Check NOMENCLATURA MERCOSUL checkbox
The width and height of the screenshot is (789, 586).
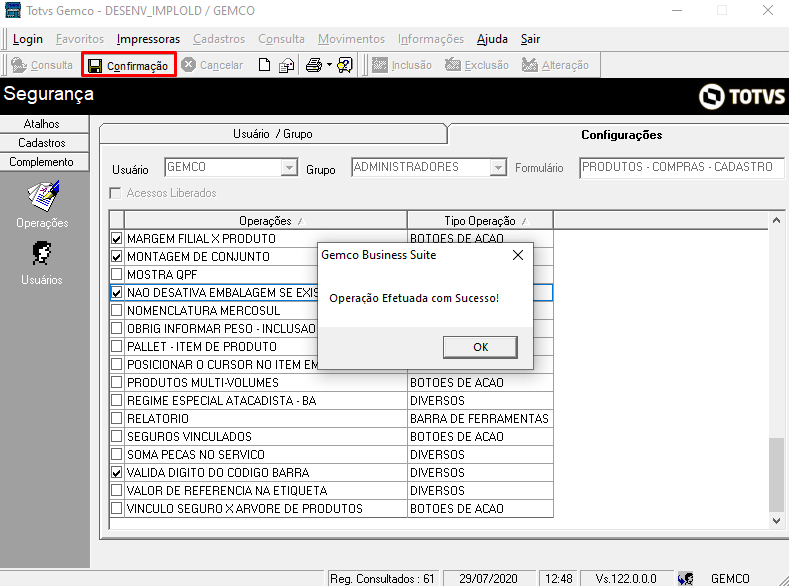(117, 310)
